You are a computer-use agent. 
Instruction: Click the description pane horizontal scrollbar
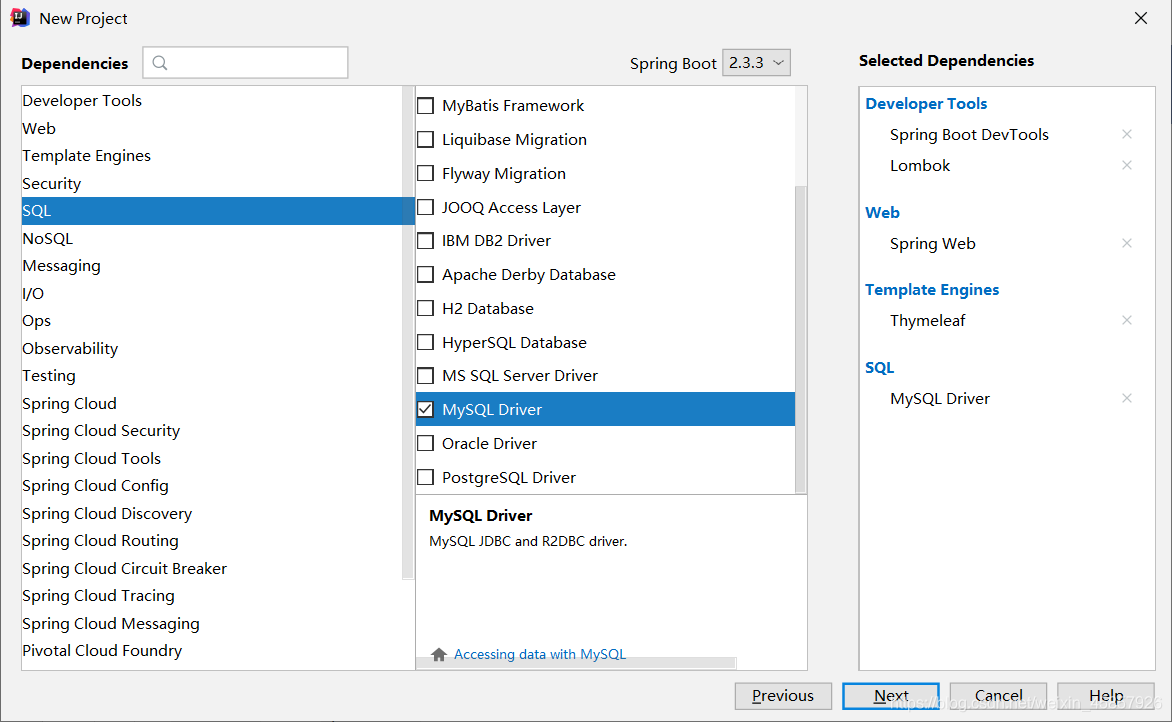(x=576, y=663)
